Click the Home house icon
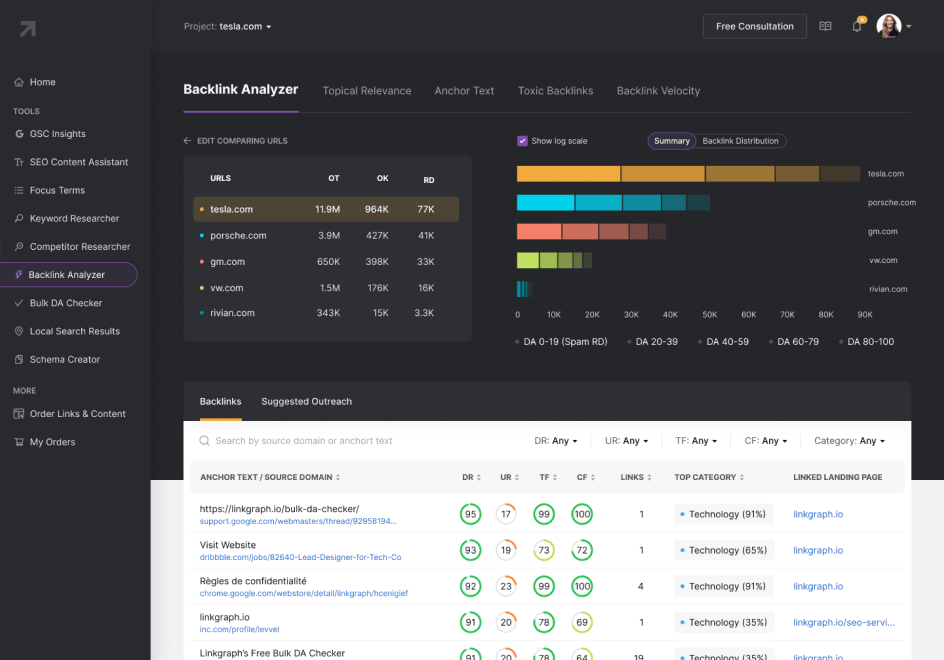Image resolution: width=944 pixels, height=660 pixels. point(19,82)
